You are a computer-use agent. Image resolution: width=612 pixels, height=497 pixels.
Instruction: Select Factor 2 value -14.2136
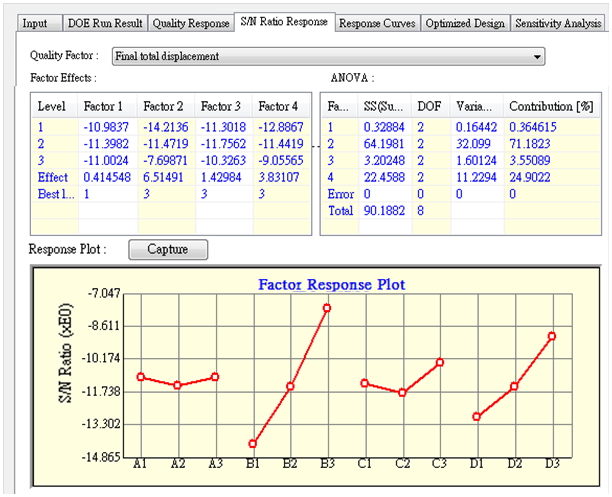(165, 127)
